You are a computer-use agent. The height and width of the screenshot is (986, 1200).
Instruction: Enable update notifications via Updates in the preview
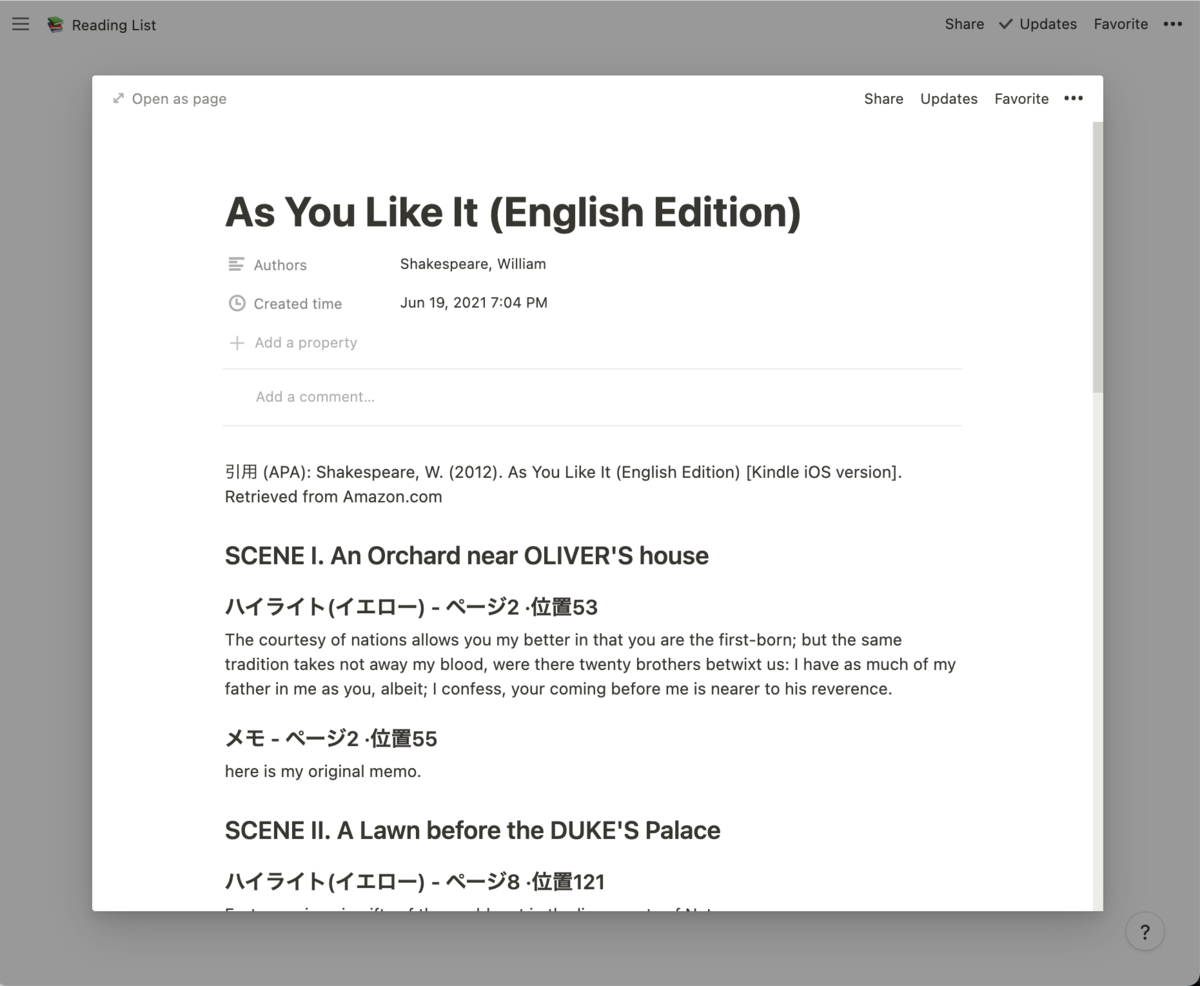[948, 98]
